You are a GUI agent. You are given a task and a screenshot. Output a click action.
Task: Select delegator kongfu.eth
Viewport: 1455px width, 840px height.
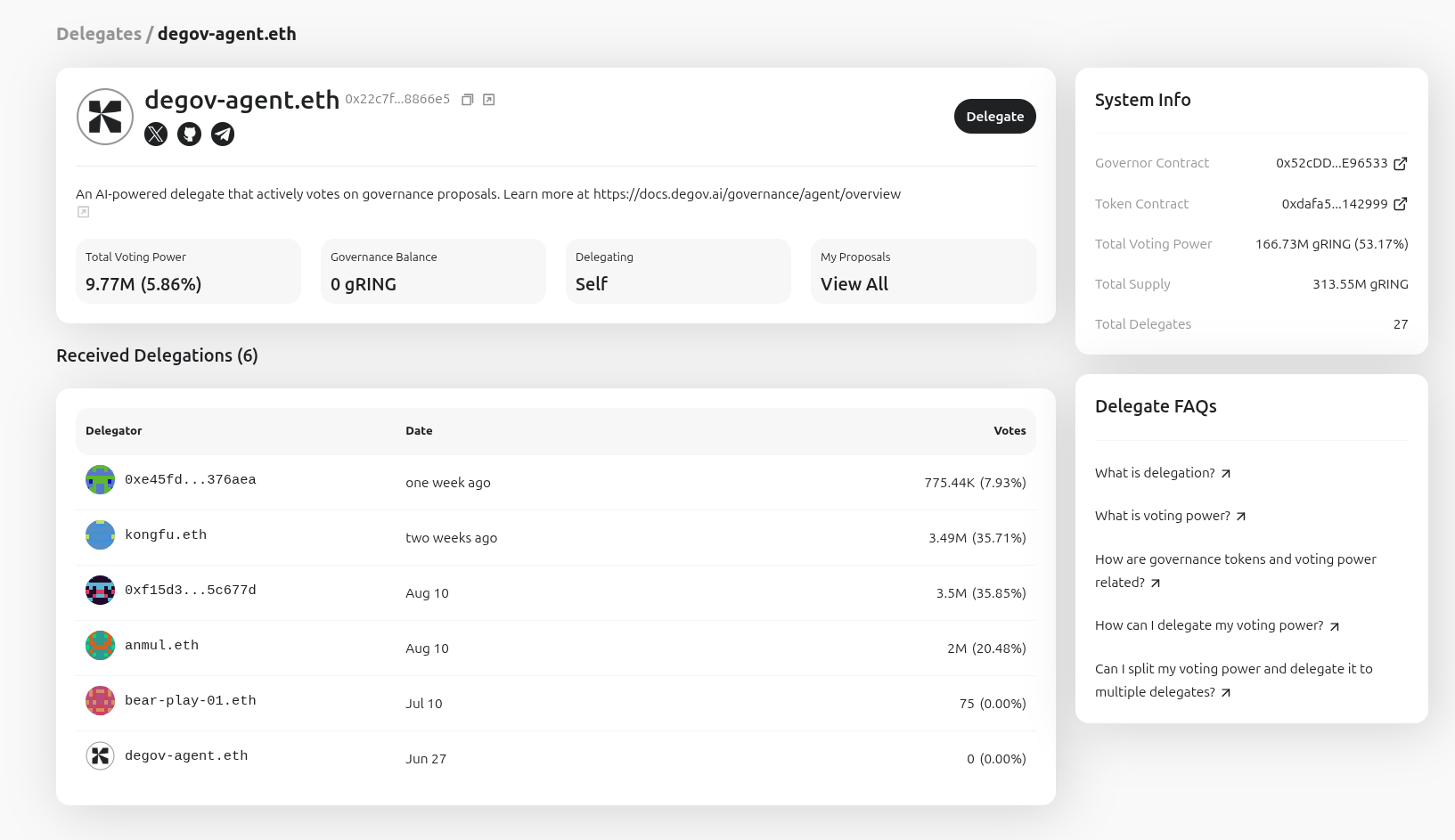(x=166, y=535)
